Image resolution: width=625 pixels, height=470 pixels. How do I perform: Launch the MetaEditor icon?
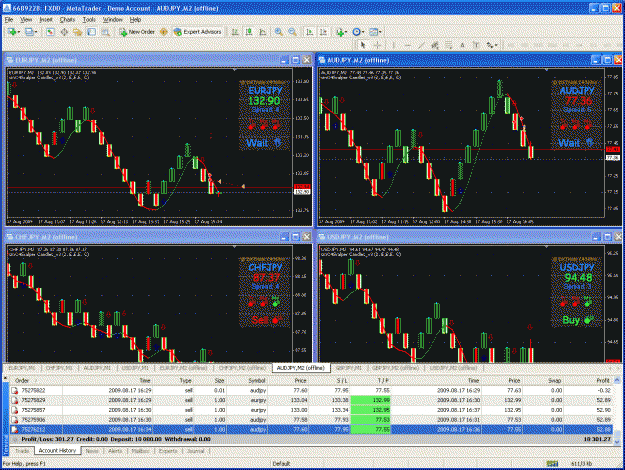pyautogui.click(x=163, y=32)
